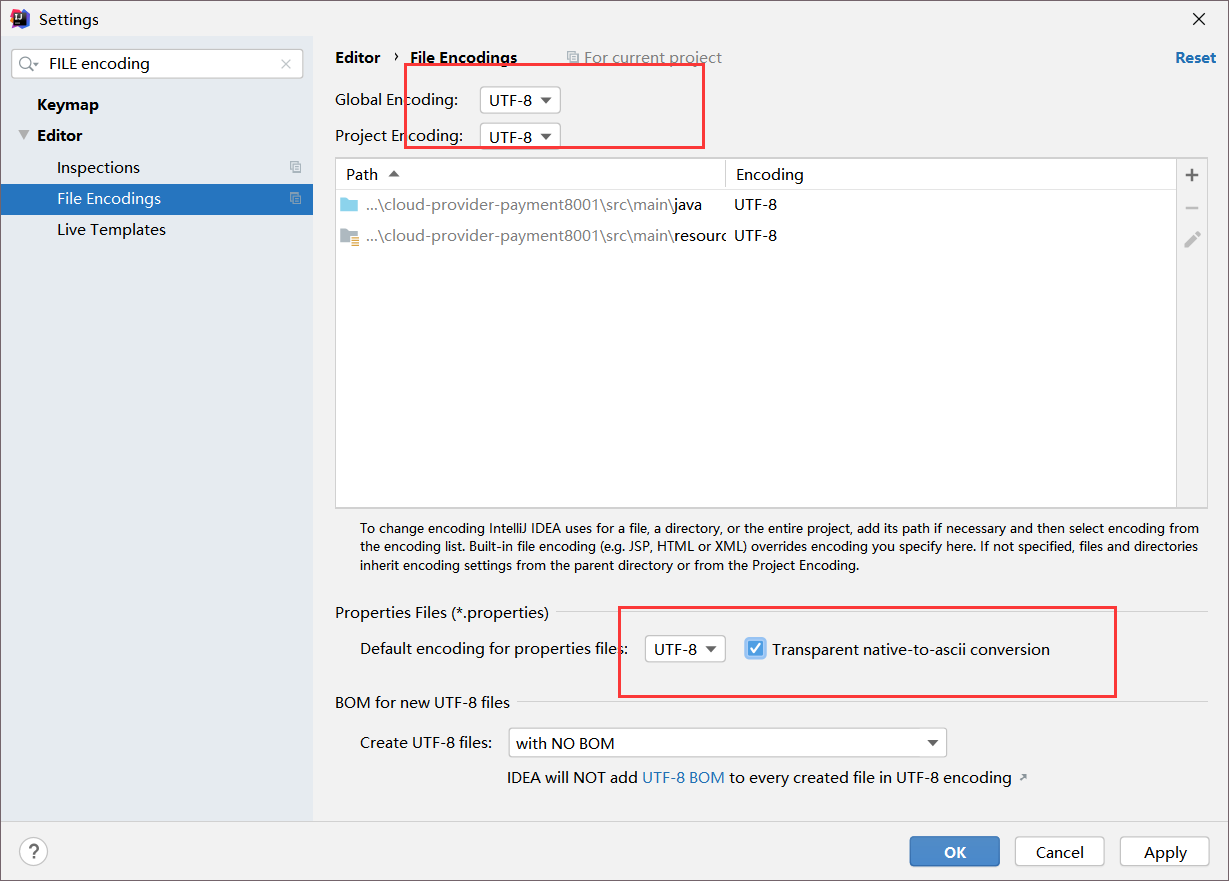Close the Settings dialog window
Screen dimensions: 1229x881
(x=1198, y=19)
